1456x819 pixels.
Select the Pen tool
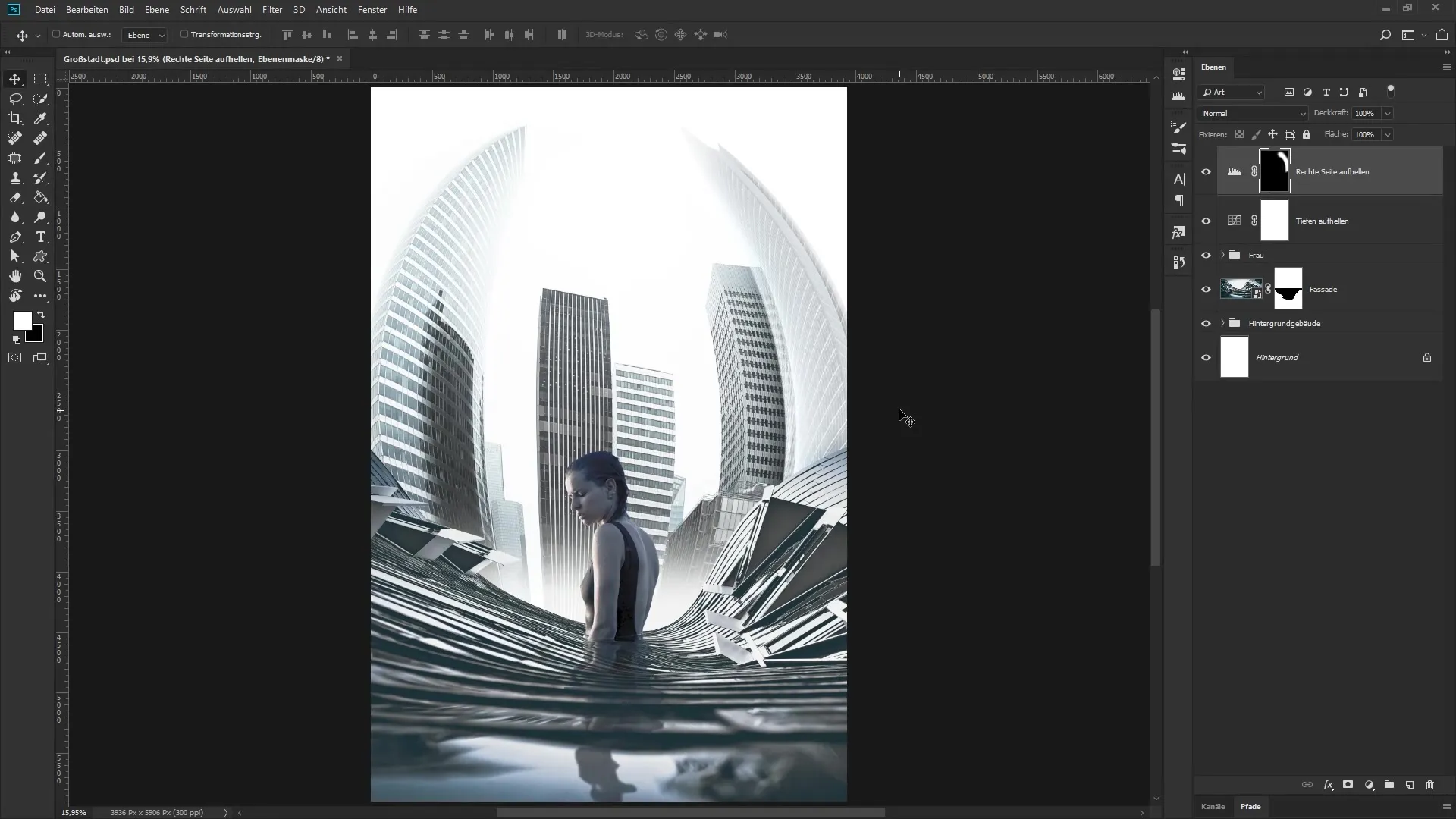pyautogui.click(x=15, y=237)
